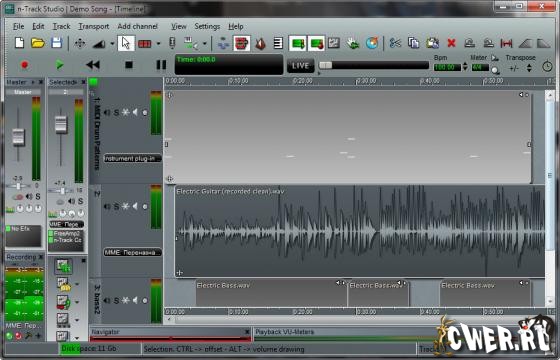Open the Add channel menu
Image resolution: width=560 pixels, height=360 pixels.
click(138, 26)
